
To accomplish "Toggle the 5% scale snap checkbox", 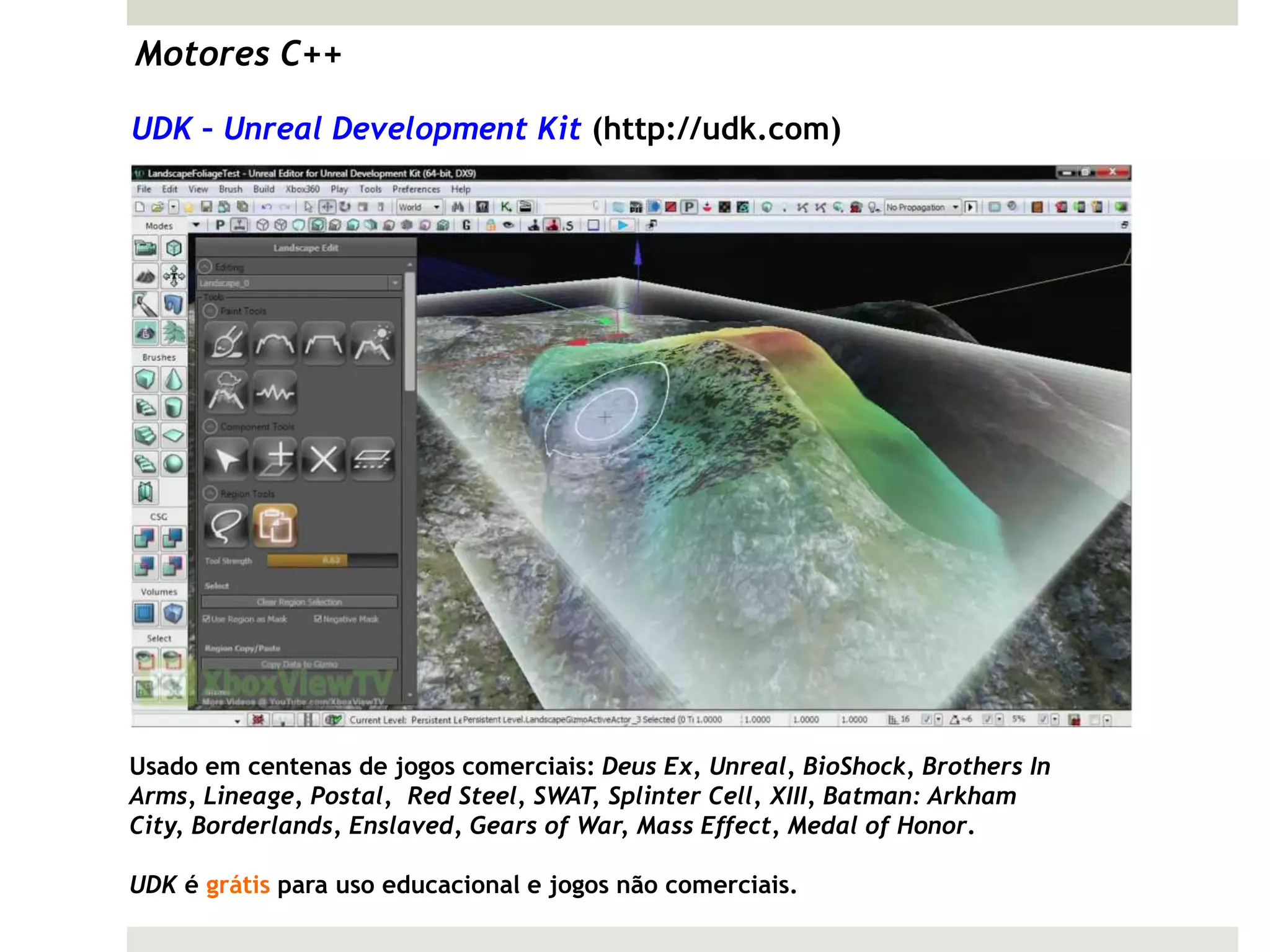I will [1043, 720].
